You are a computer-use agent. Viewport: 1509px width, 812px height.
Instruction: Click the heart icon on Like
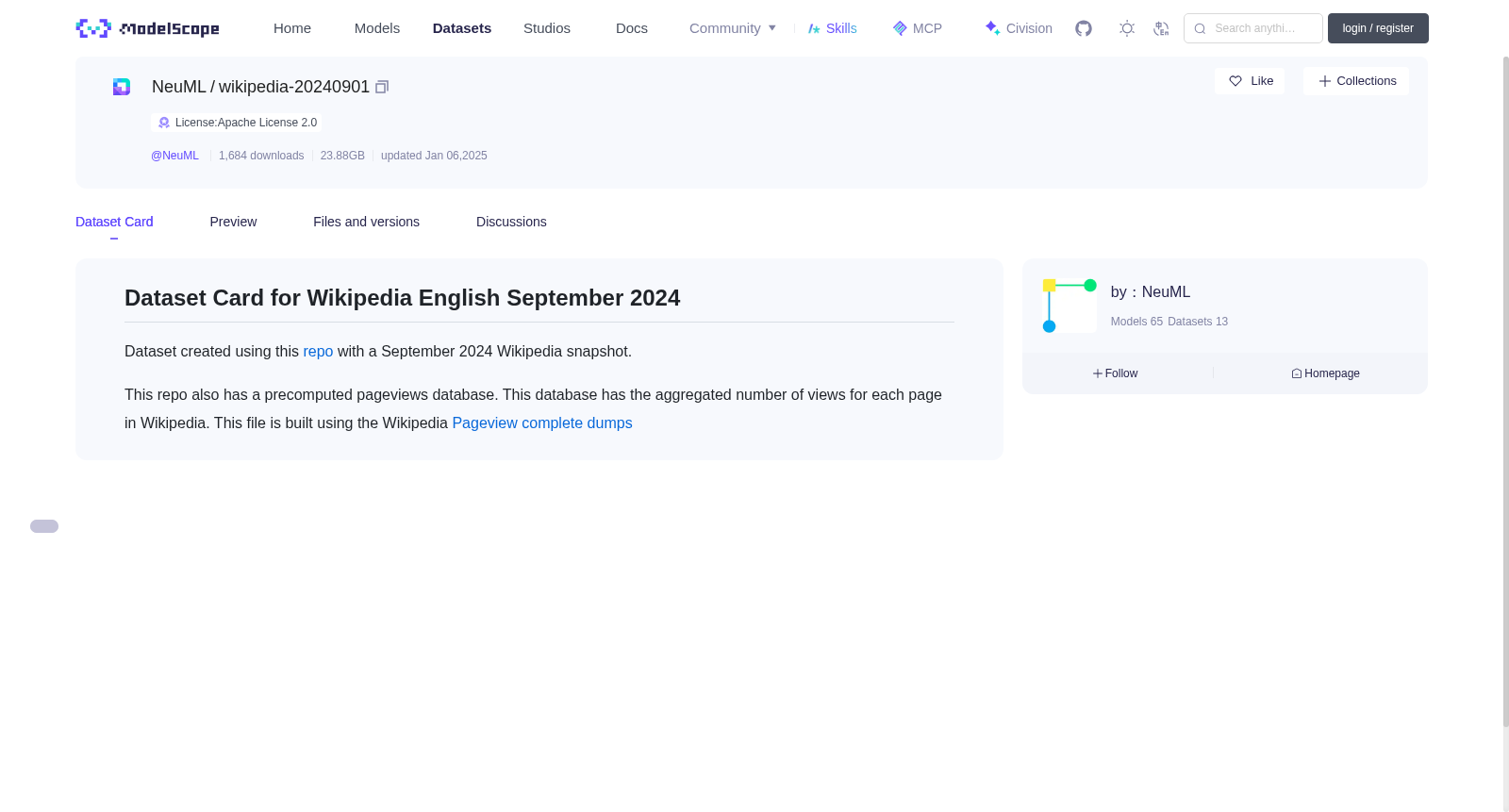click(x=1235, y=81)
